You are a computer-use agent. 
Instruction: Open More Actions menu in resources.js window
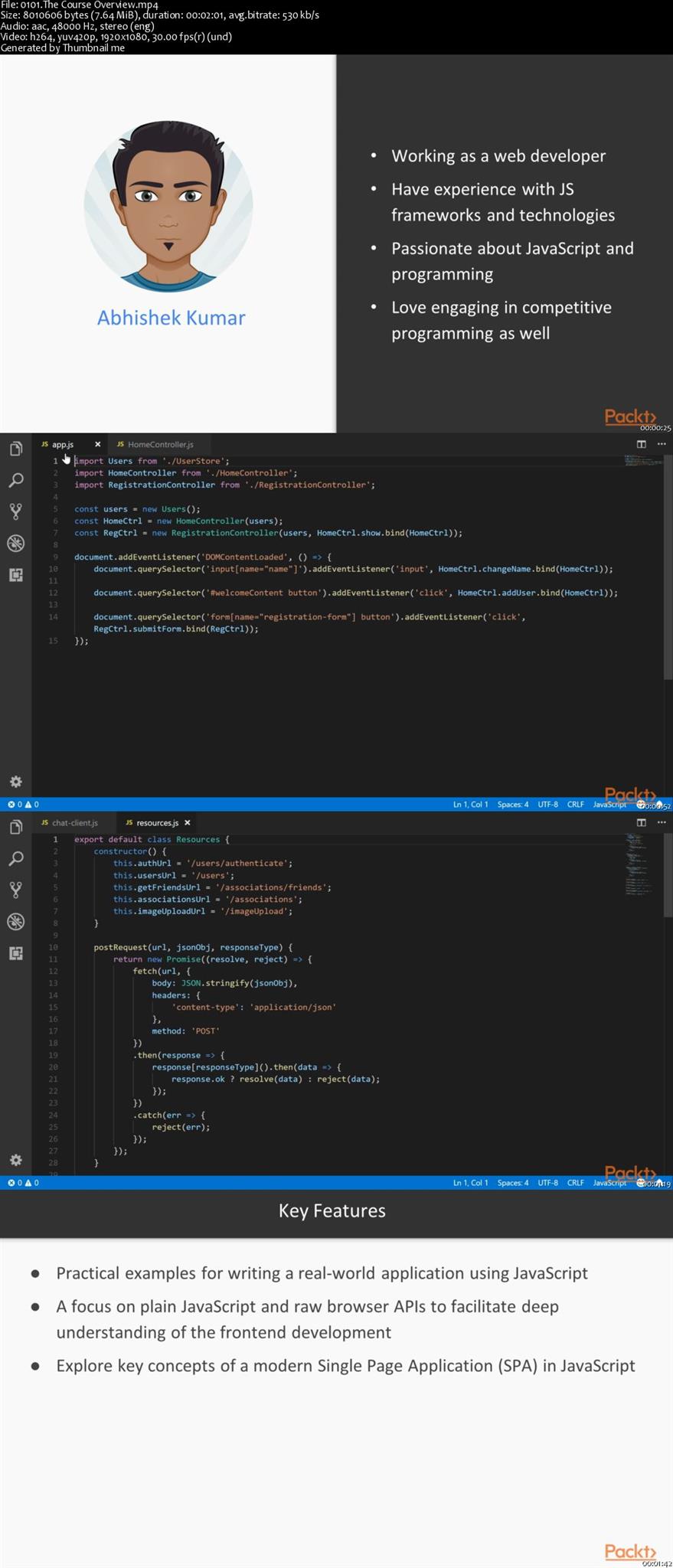tap(662, 822)
